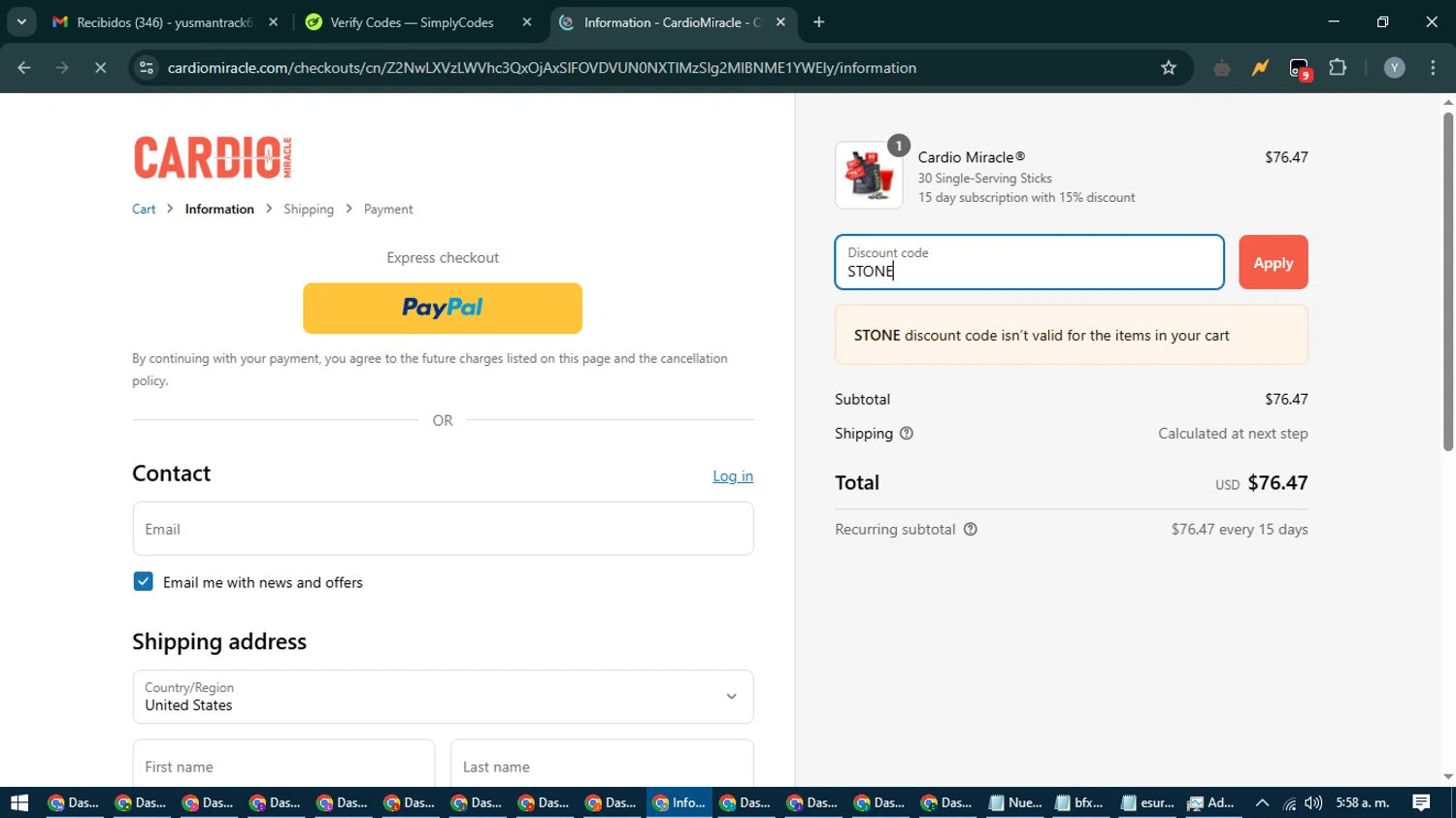Click the clock showing 5:58 a. m.
1456x818 pixels.
coord(1363,802)
